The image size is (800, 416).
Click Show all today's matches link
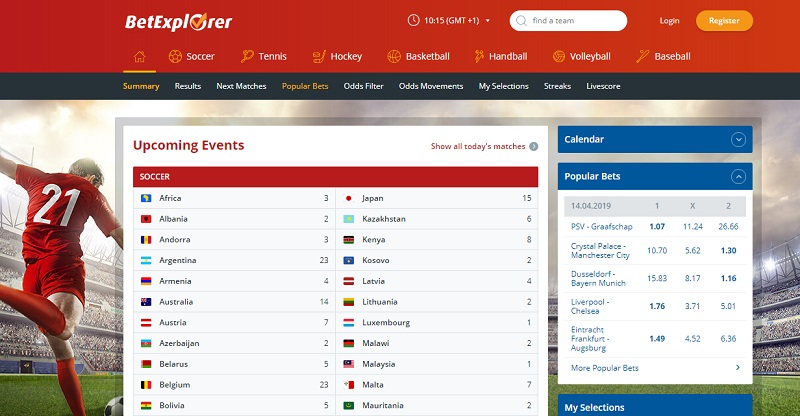[478, 146]
